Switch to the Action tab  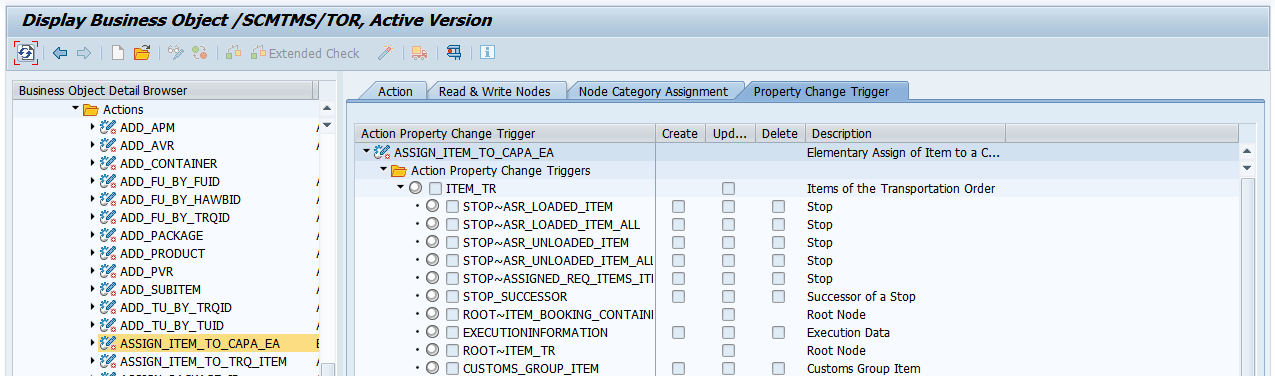pyautogui.click(x=395, y=91)
